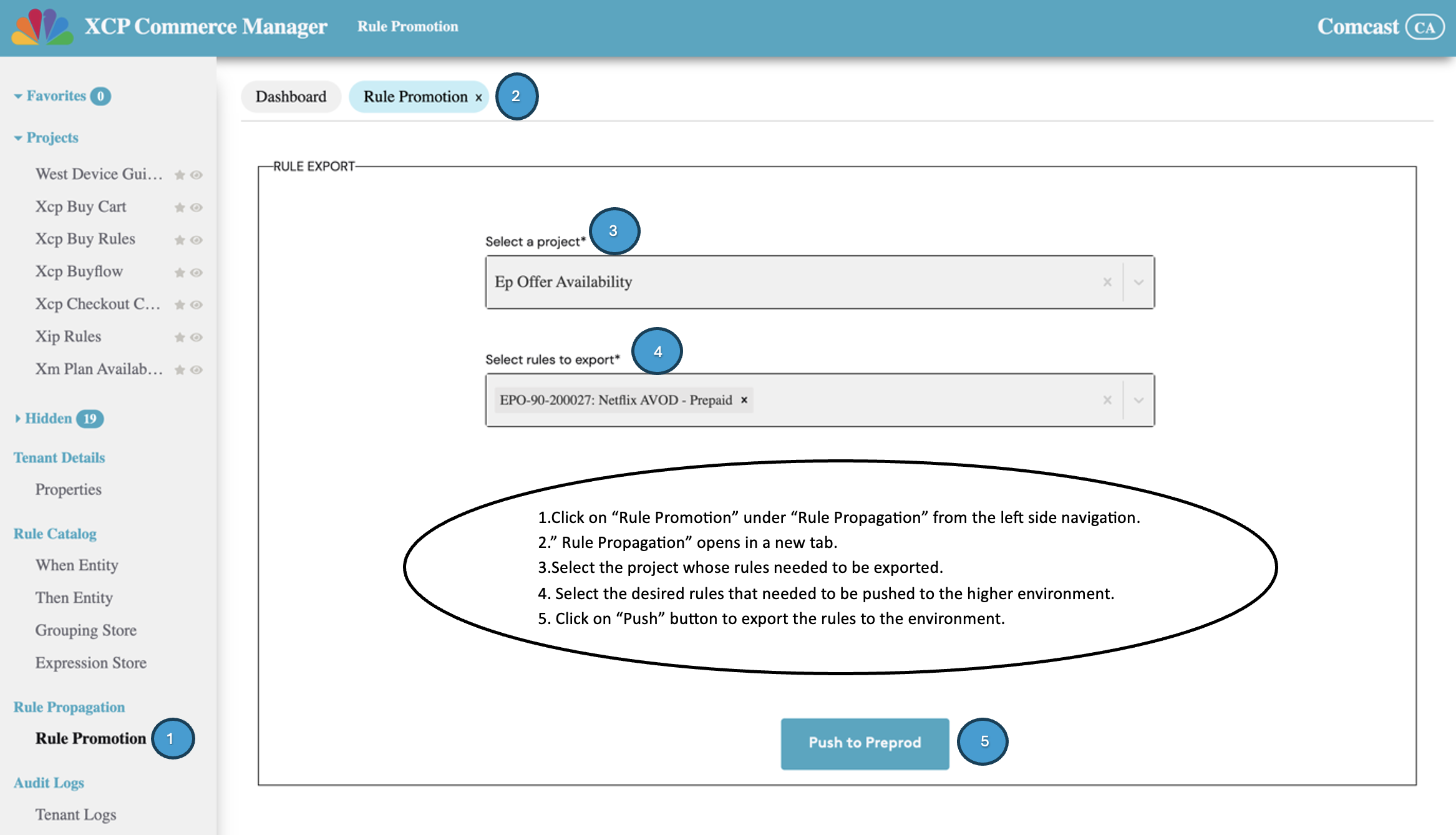Viewport: 1456px width, 835px height.
Task: Close the Rule Promotion tab
Action: click(478, 97)
